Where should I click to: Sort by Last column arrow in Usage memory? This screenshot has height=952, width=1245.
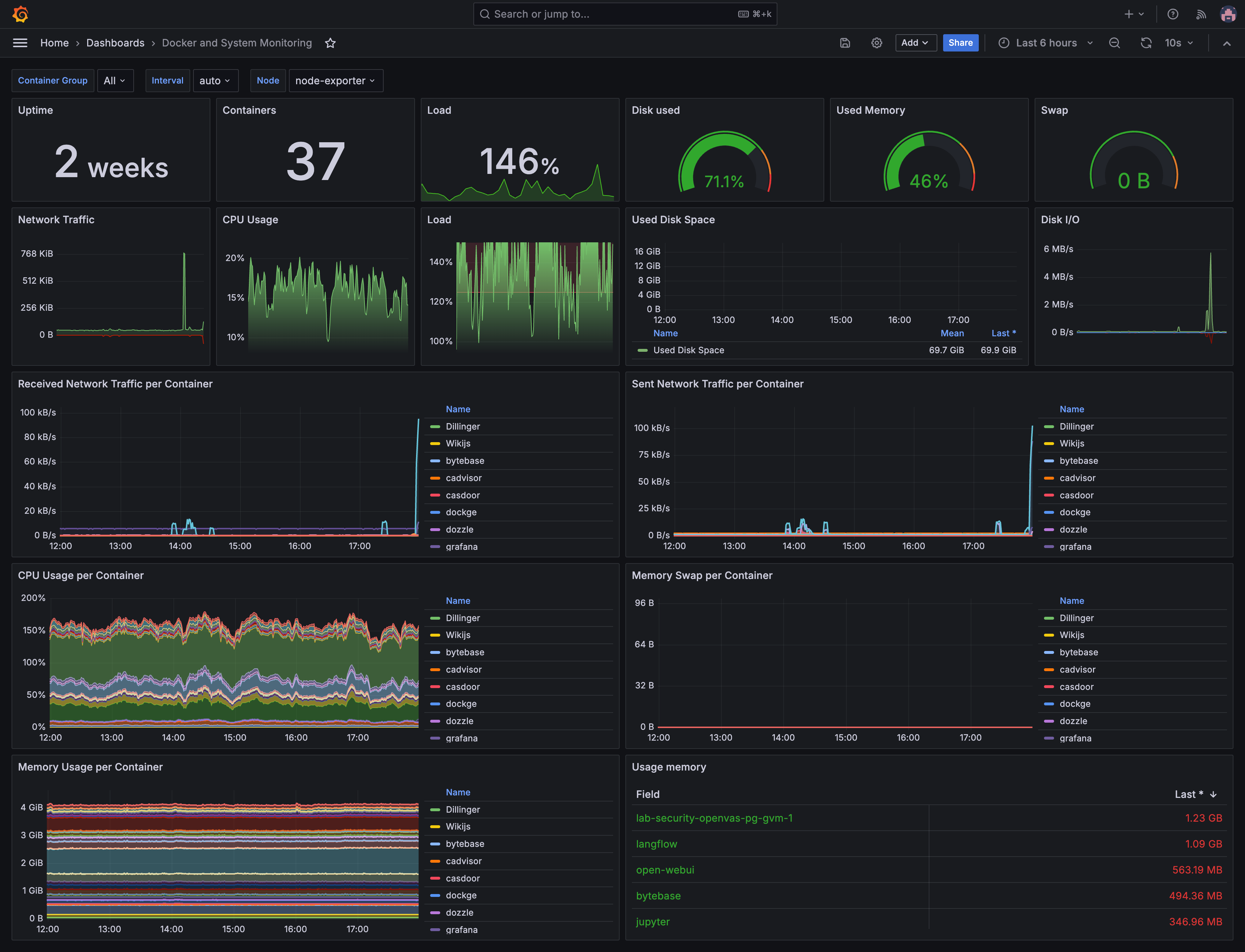pyautogui.click(x=1214, y=794)
